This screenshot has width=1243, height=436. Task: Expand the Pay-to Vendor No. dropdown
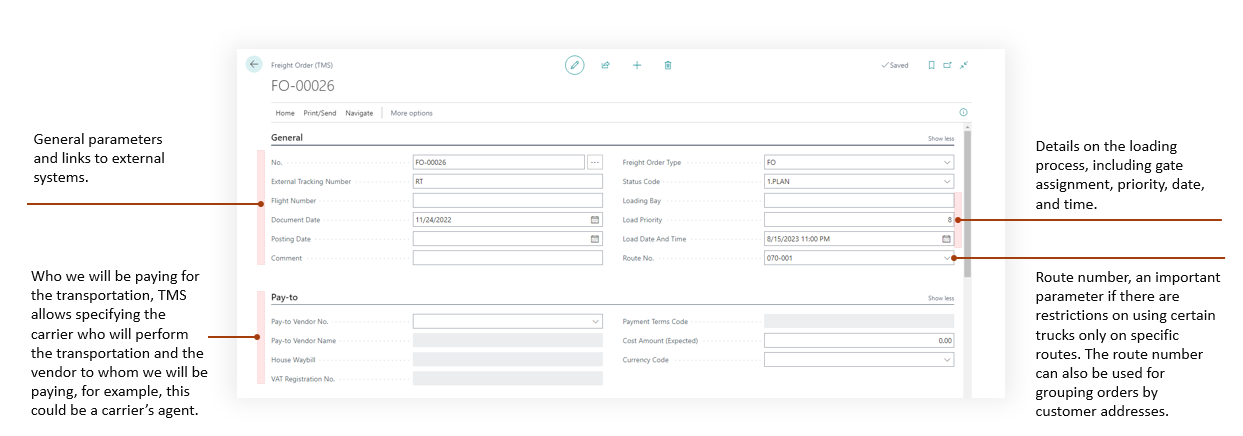(596, 322)
